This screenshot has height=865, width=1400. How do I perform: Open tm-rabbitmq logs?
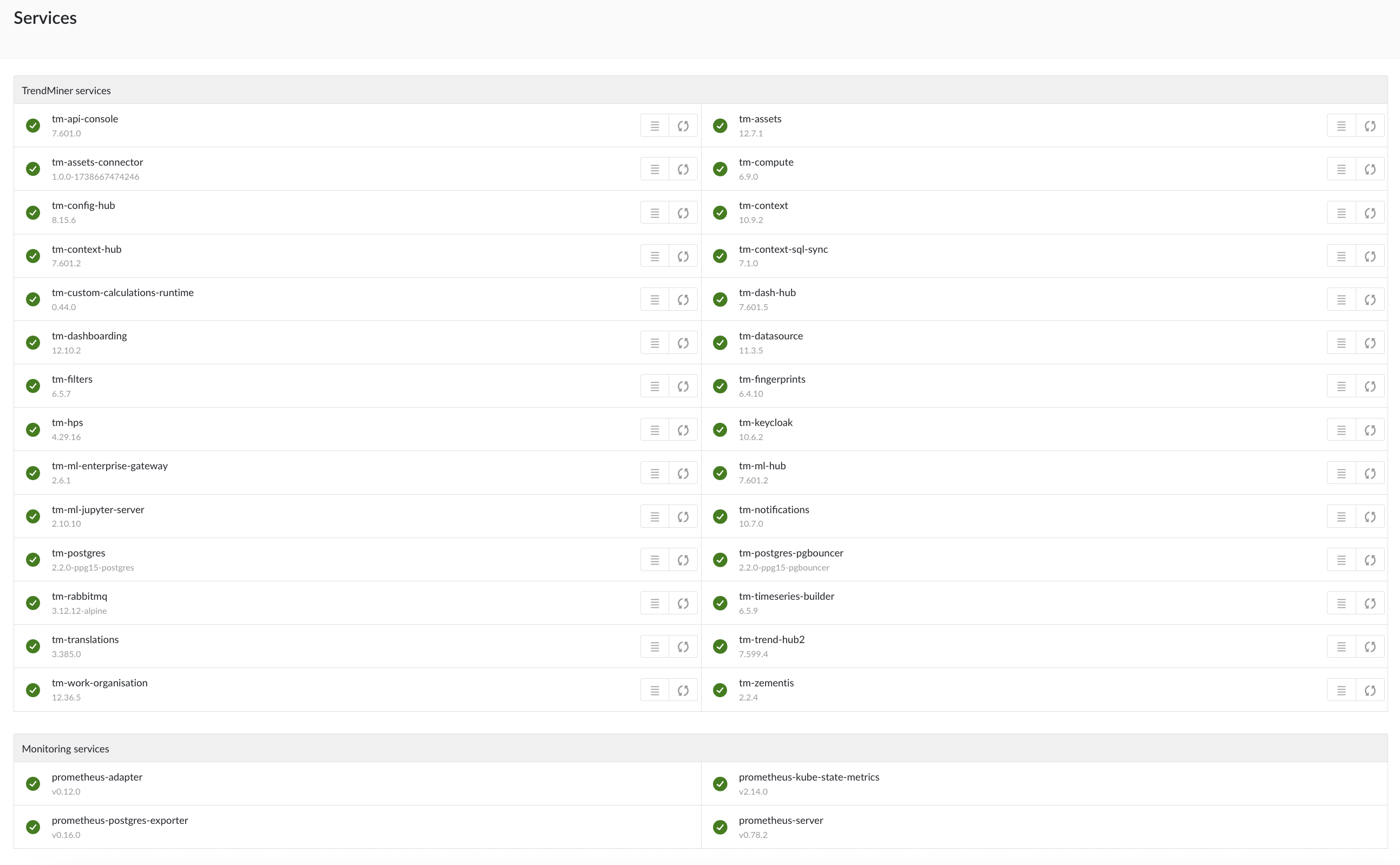tap(655, 603)
